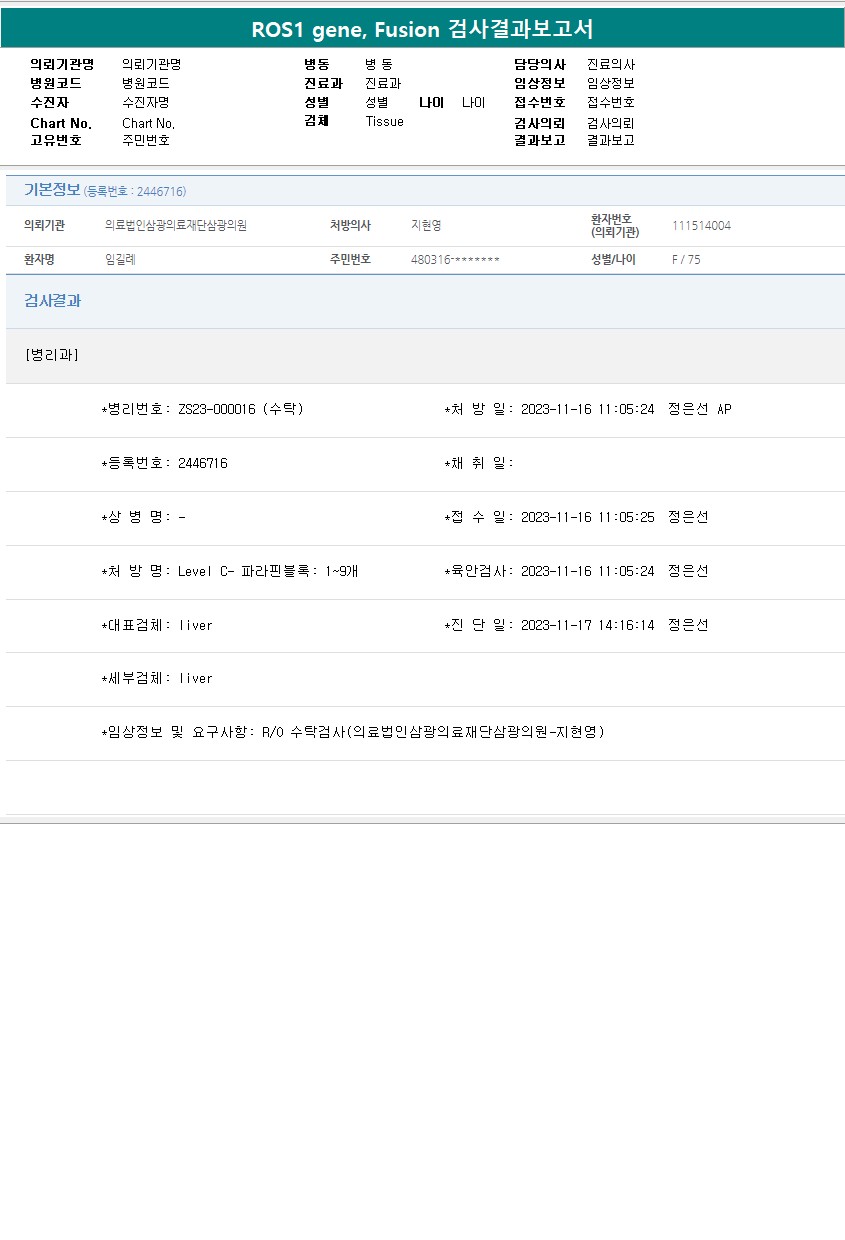Screen dimensions: 845x1240
Task: Click the 진단일 date 2023-11-17 14:16:14
Action: coord(587,625)
